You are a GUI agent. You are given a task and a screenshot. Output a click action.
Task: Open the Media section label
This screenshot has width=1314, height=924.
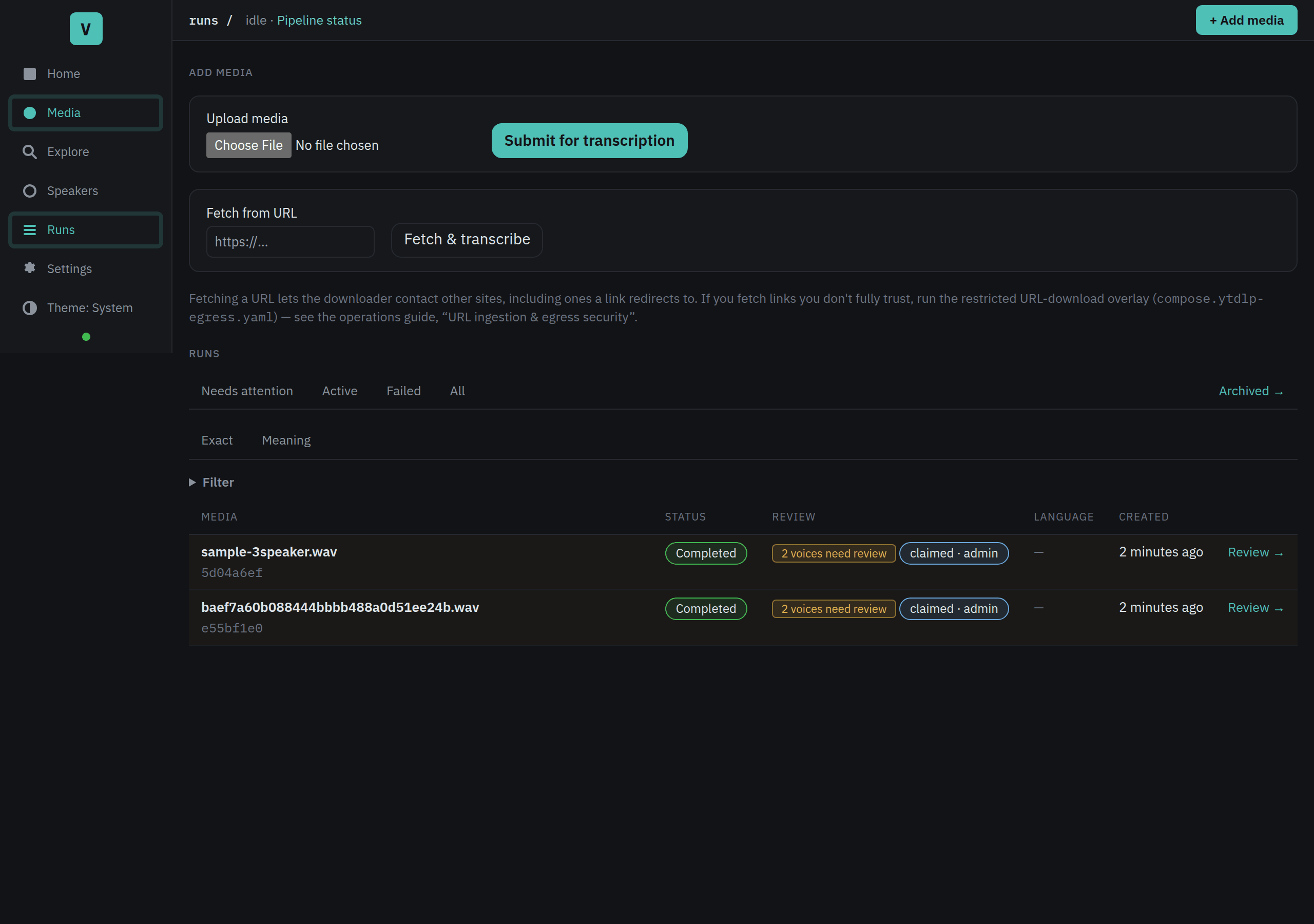click(64, 113)
